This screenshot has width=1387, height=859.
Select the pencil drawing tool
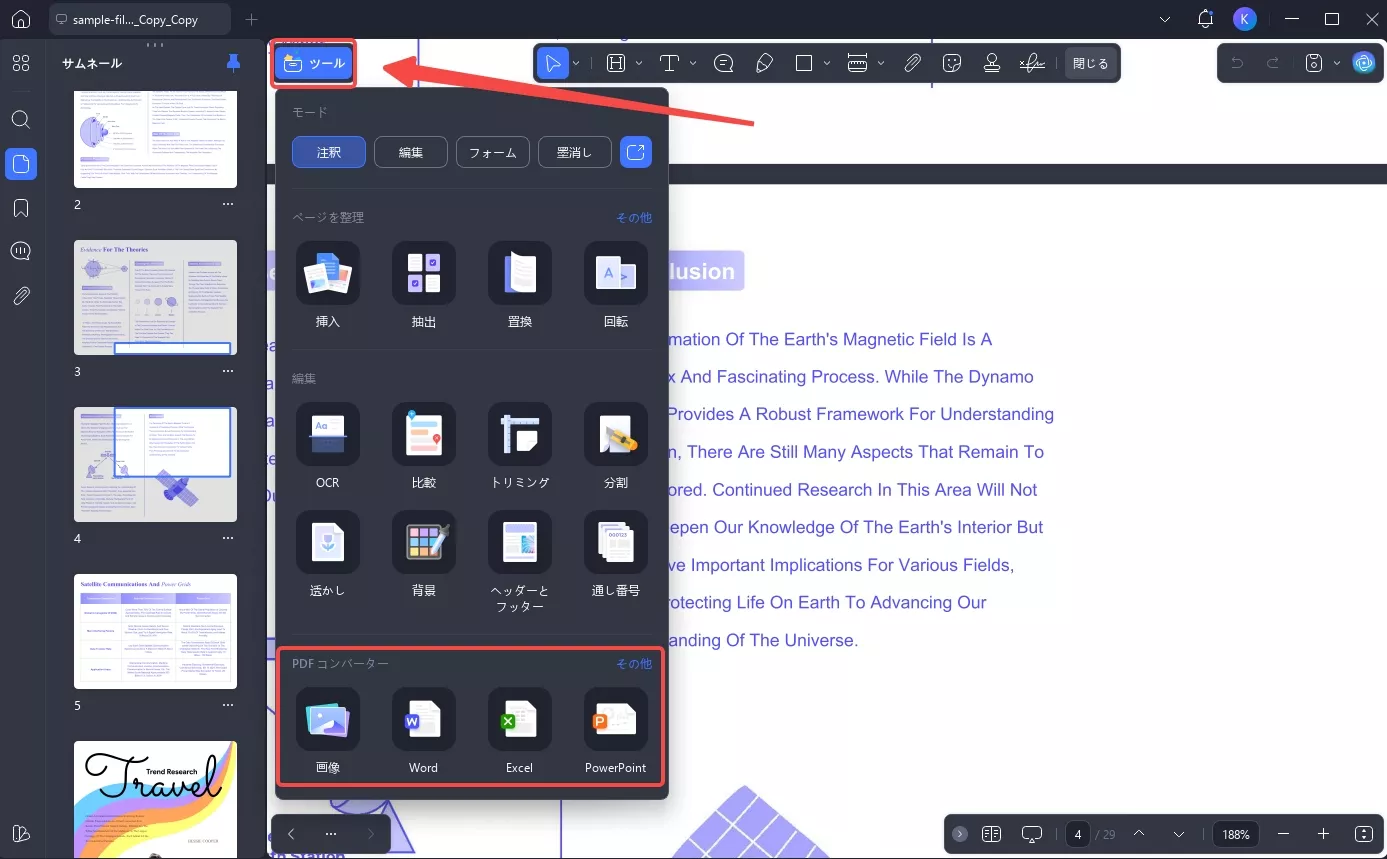(764, 63)
